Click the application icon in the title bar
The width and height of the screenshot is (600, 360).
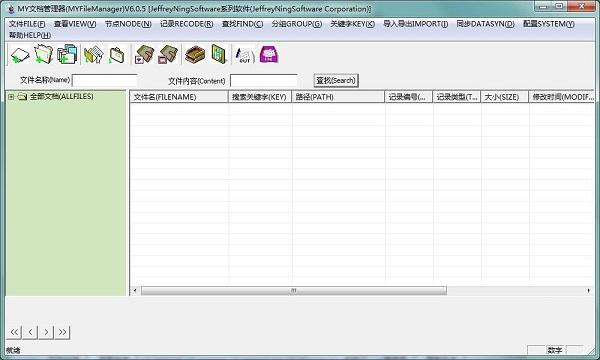11,9
